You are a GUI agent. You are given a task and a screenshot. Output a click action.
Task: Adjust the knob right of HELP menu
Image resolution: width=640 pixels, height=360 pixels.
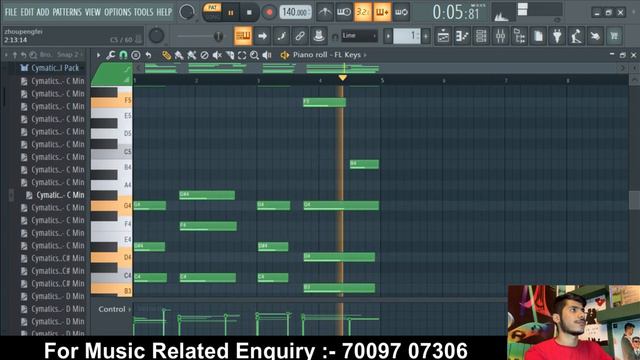187,12
